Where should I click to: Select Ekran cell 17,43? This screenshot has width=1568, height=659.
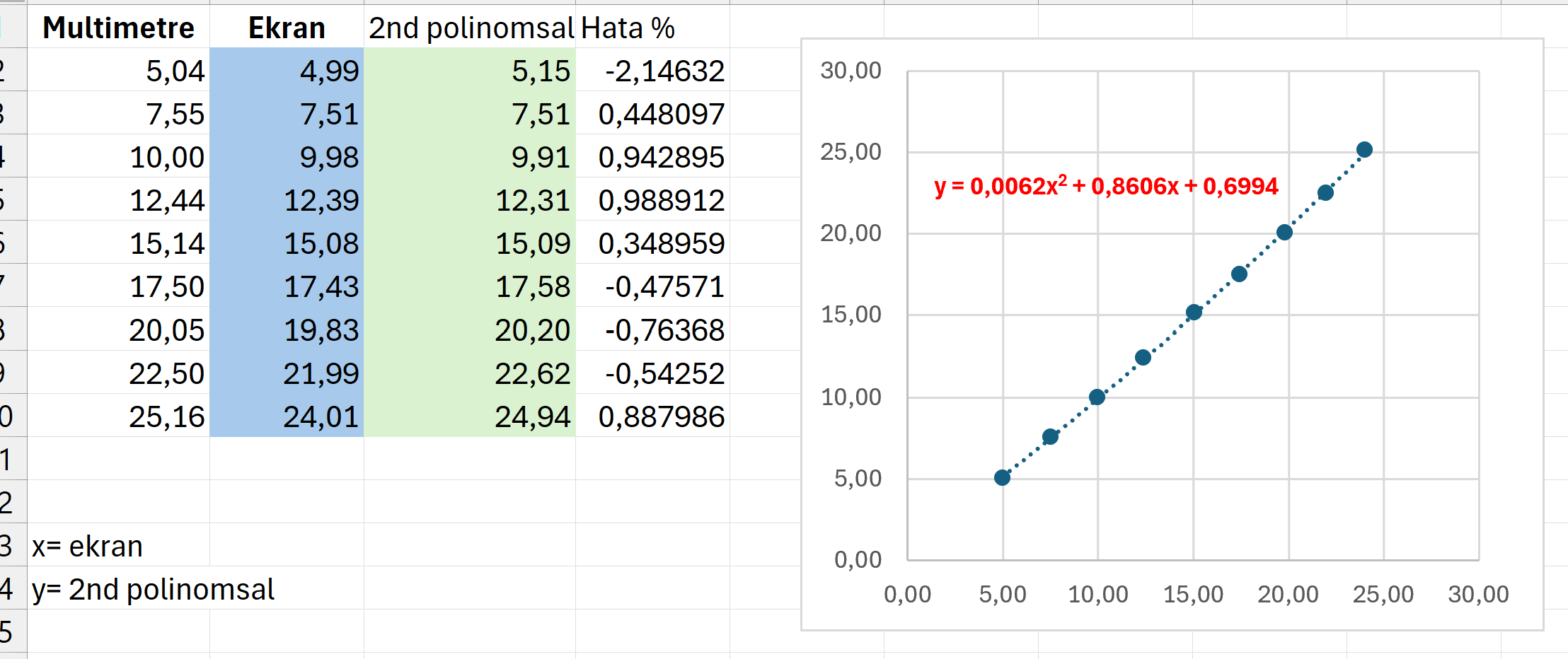coord(287,286)
